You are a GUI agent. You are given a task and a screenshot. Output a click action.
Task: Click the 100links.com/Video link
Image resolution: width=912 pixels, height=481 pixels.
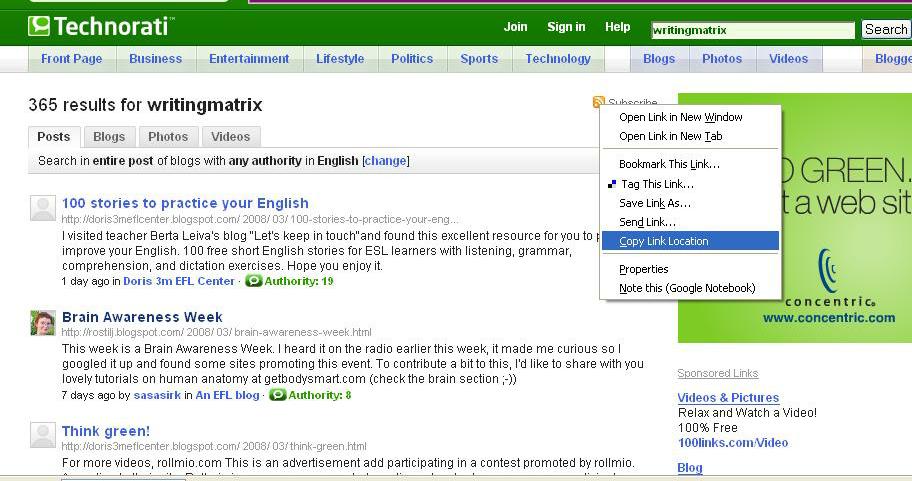[733, 443]
